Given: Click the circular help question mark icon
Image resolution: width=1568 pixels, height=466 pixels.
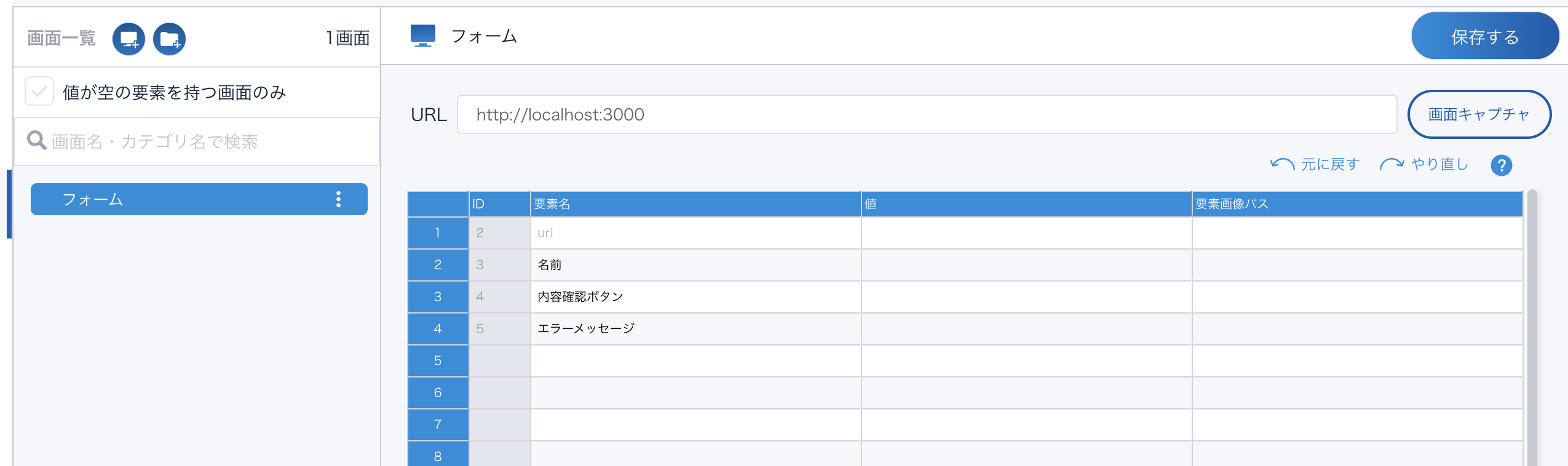Looking at the screenshot, I should point(1502,165).
